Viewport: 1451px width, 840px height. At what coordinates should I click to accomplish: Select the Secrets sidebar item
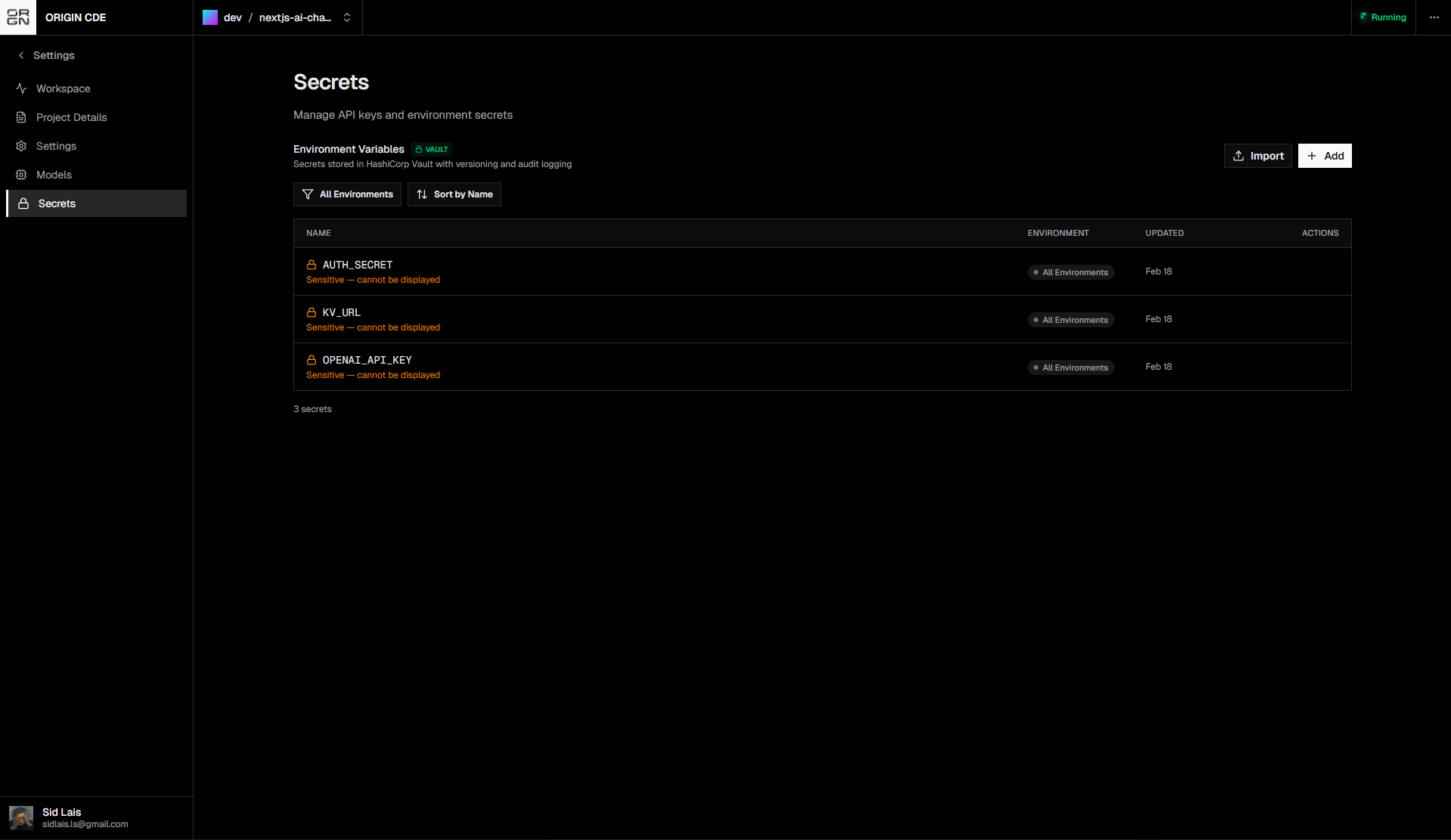tap(57, 203)
